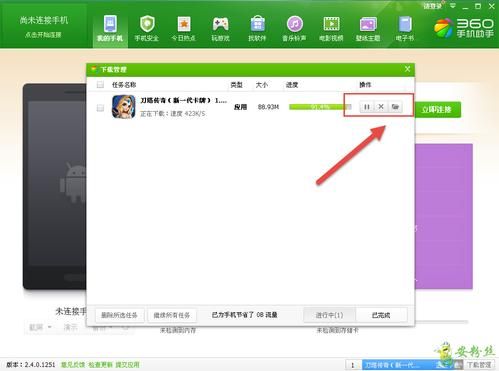Click the 操作 column header
The image size is (499, 371).
365,85
